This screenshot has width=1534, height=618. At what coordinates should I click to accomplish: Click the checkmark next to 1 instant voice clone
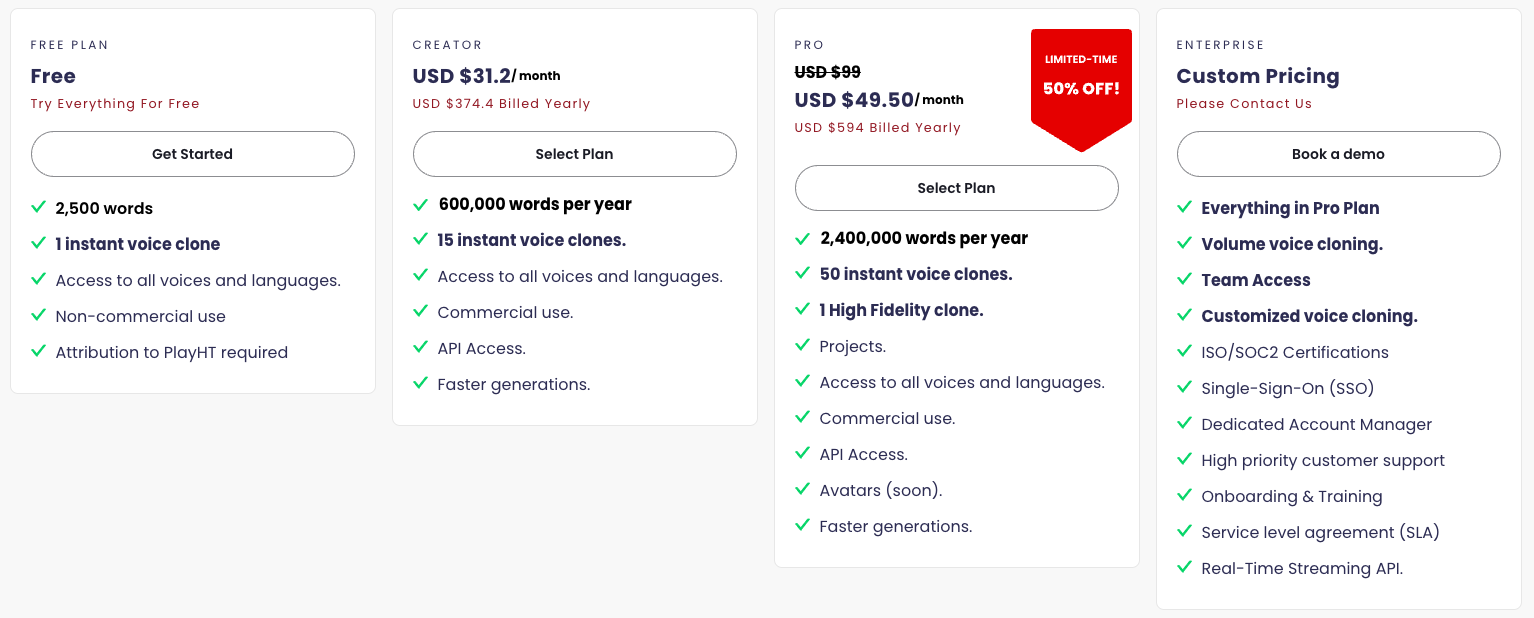(x=39, y=243)
